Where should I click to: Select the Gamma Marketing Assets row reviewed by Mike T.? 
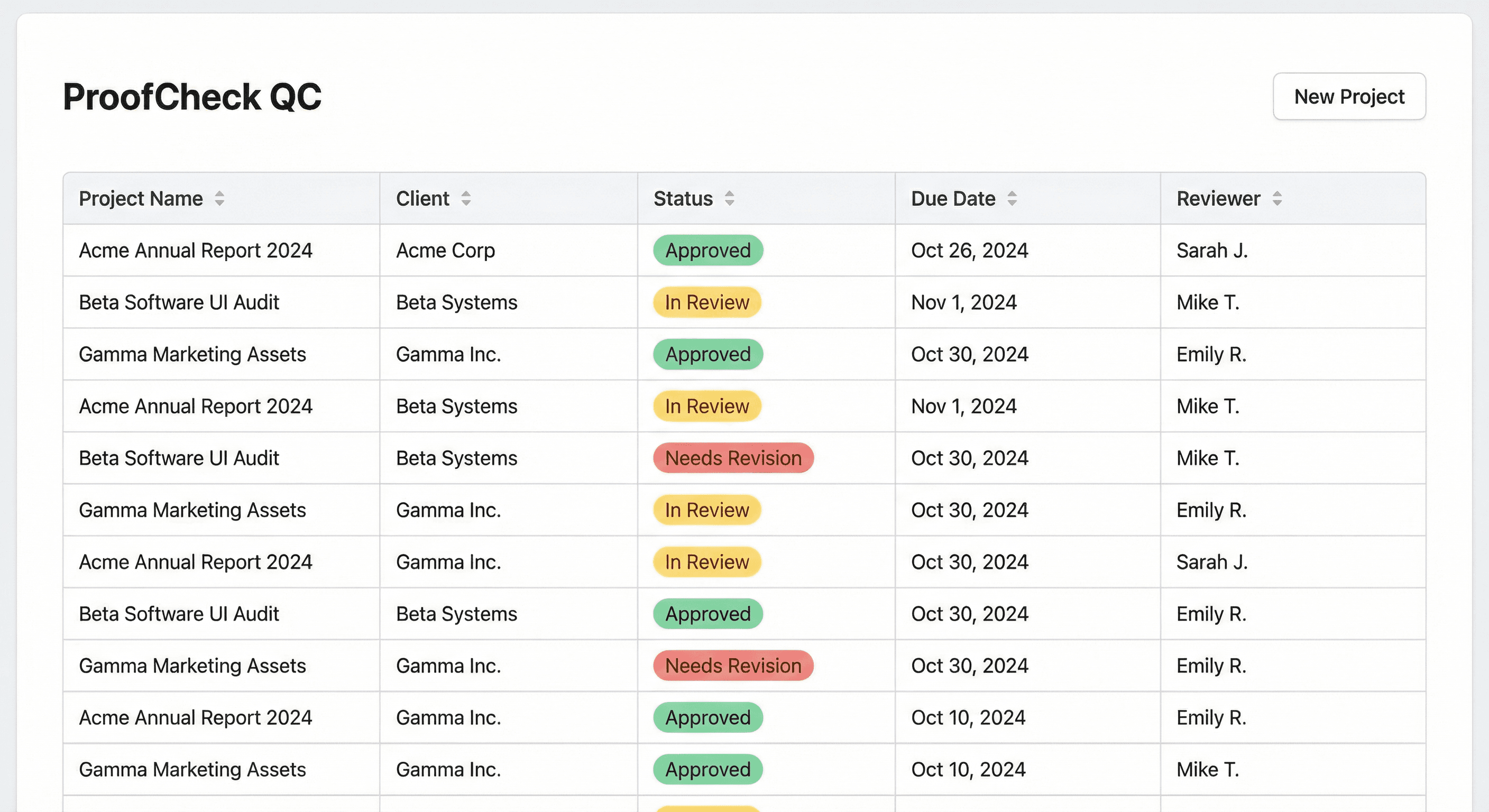[192, 769]
